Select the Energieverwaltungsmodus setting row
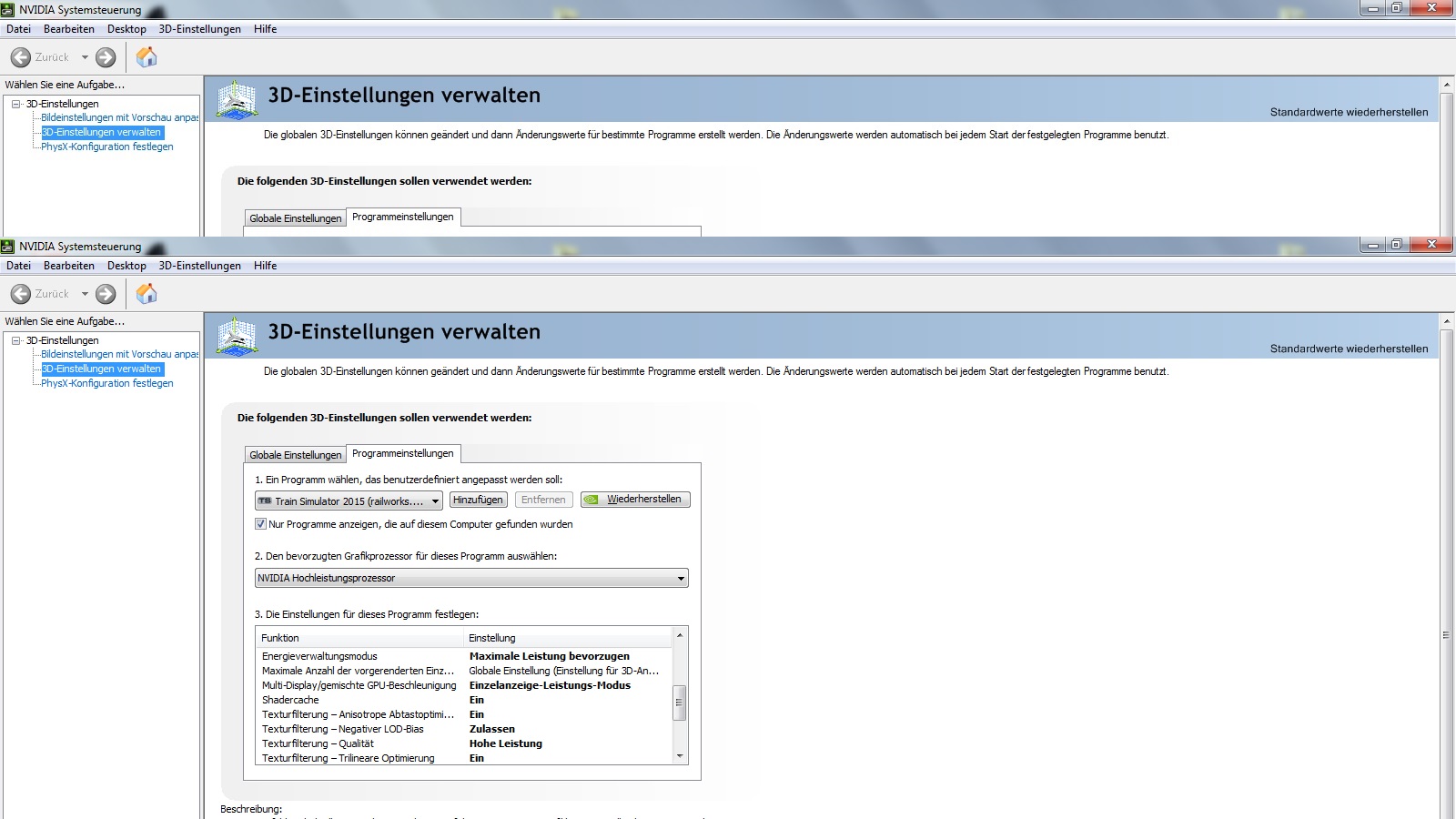 [464, 656]
